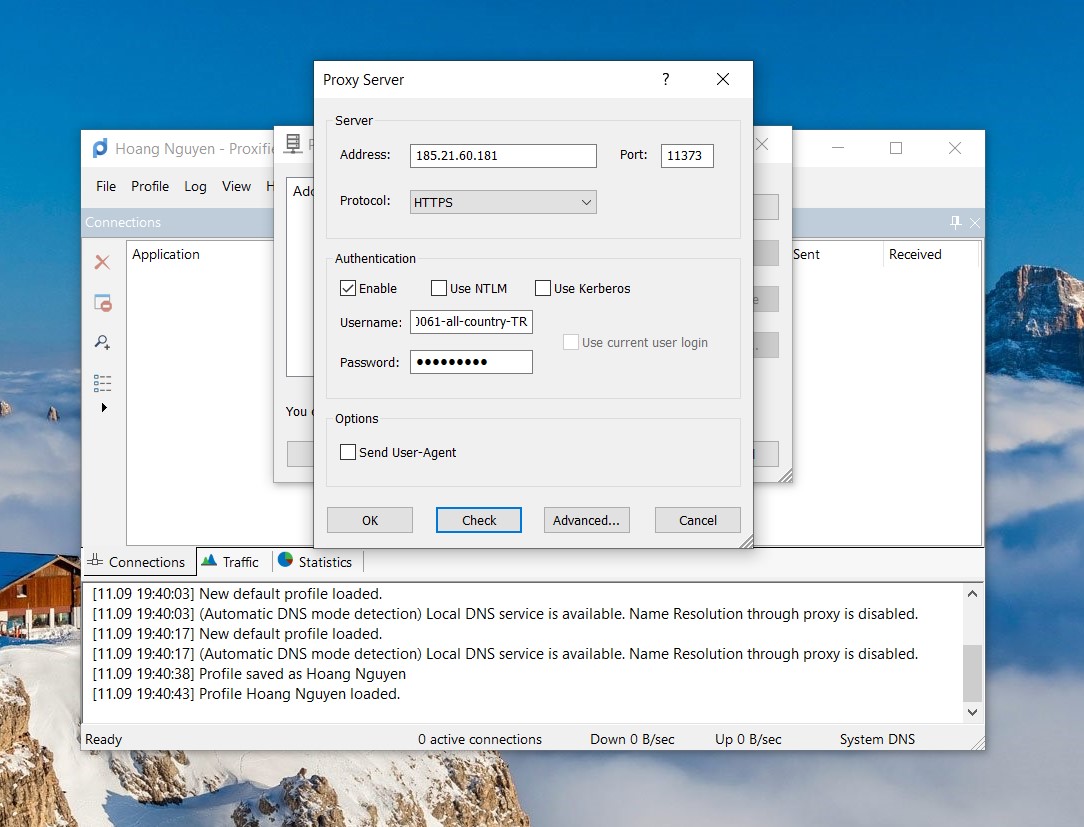Switch to the Traffic tab
Screen dimensions: 1084x827
tap(231, 562)
